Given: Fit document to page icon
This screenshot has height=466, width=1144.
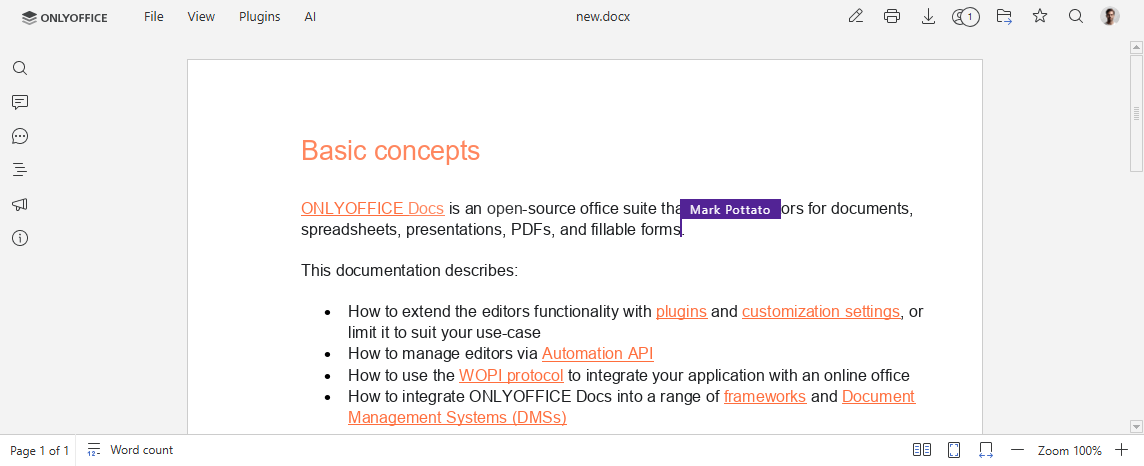Looking at the screenshot, I should [x=954, y=450].
